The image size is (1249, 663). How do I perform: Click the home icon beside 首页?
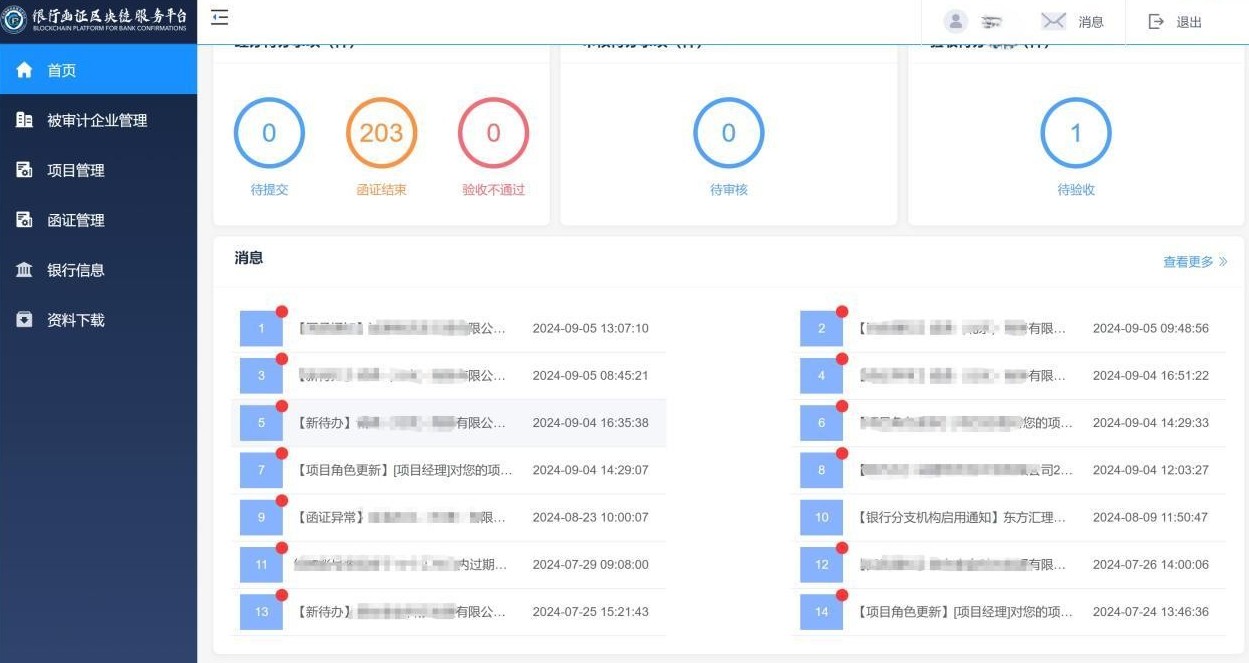click(25, 70)
